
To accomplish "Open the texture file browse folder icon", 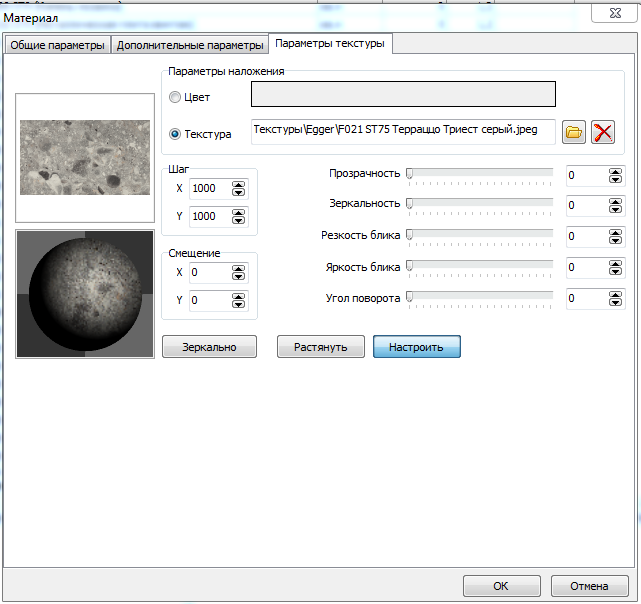I will click(x=574, y=132).
